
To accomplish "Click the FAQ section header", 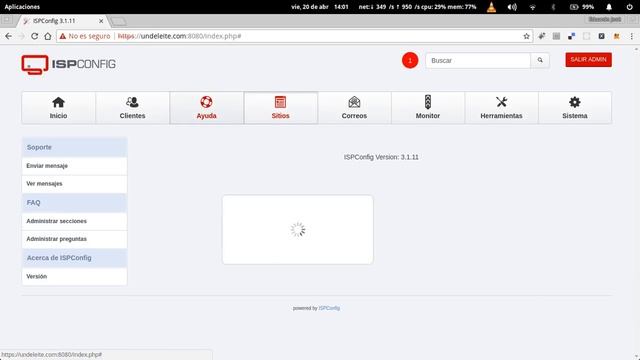I will pos(74,203).
